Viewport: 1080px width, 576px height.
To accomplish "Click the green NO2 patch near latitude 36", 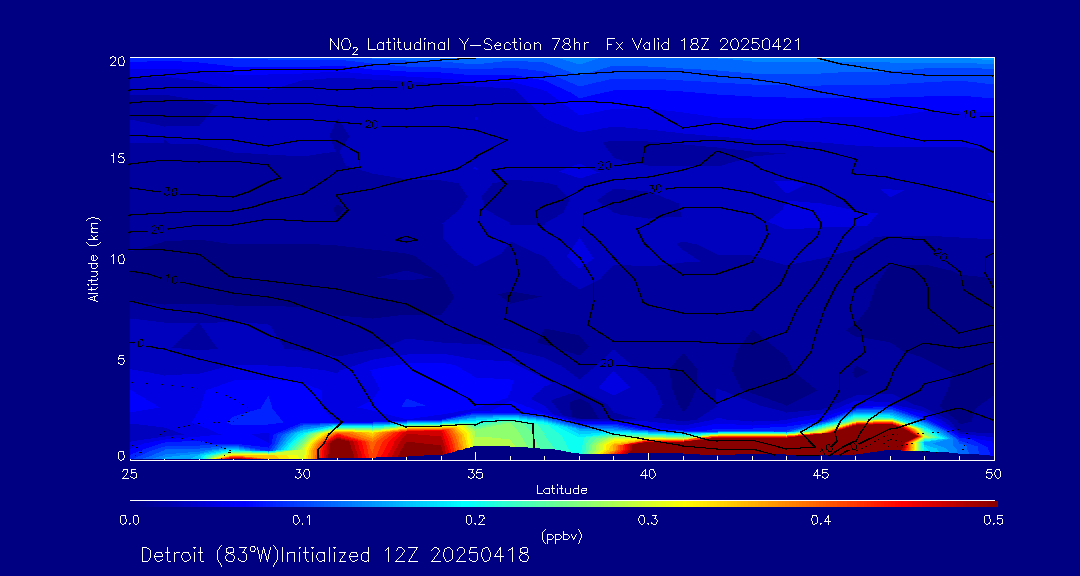I will [505, 435].
